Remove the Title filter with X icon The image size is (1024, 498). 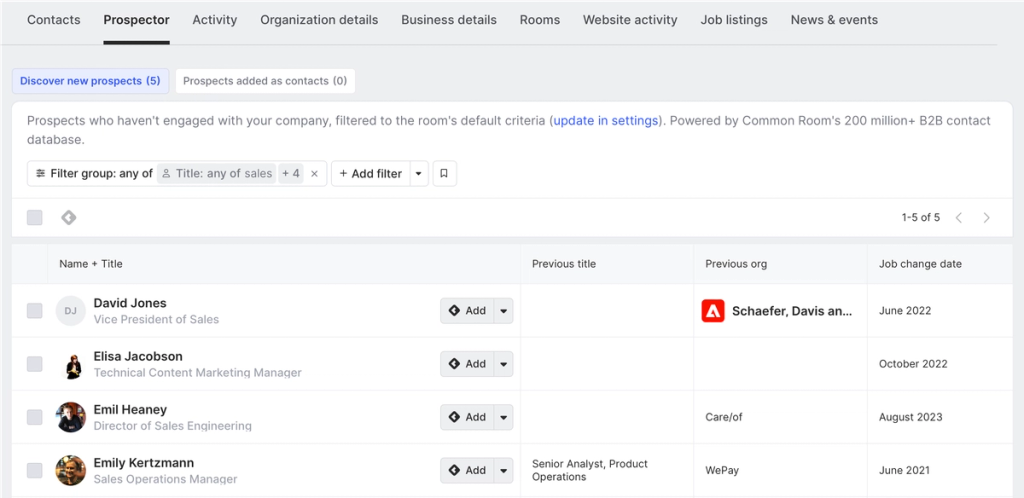pyautogui.click(x=314, y=173)
